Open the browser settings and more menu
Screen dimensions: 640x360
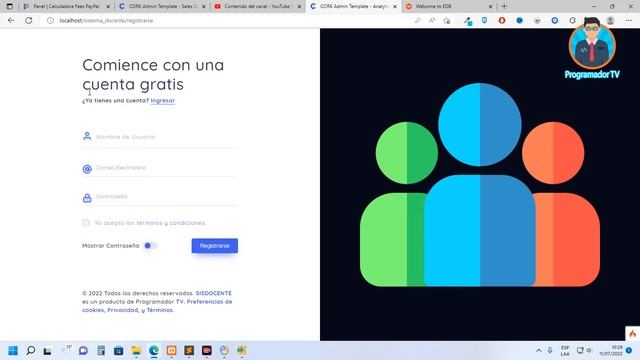click(x=629, y=20)
